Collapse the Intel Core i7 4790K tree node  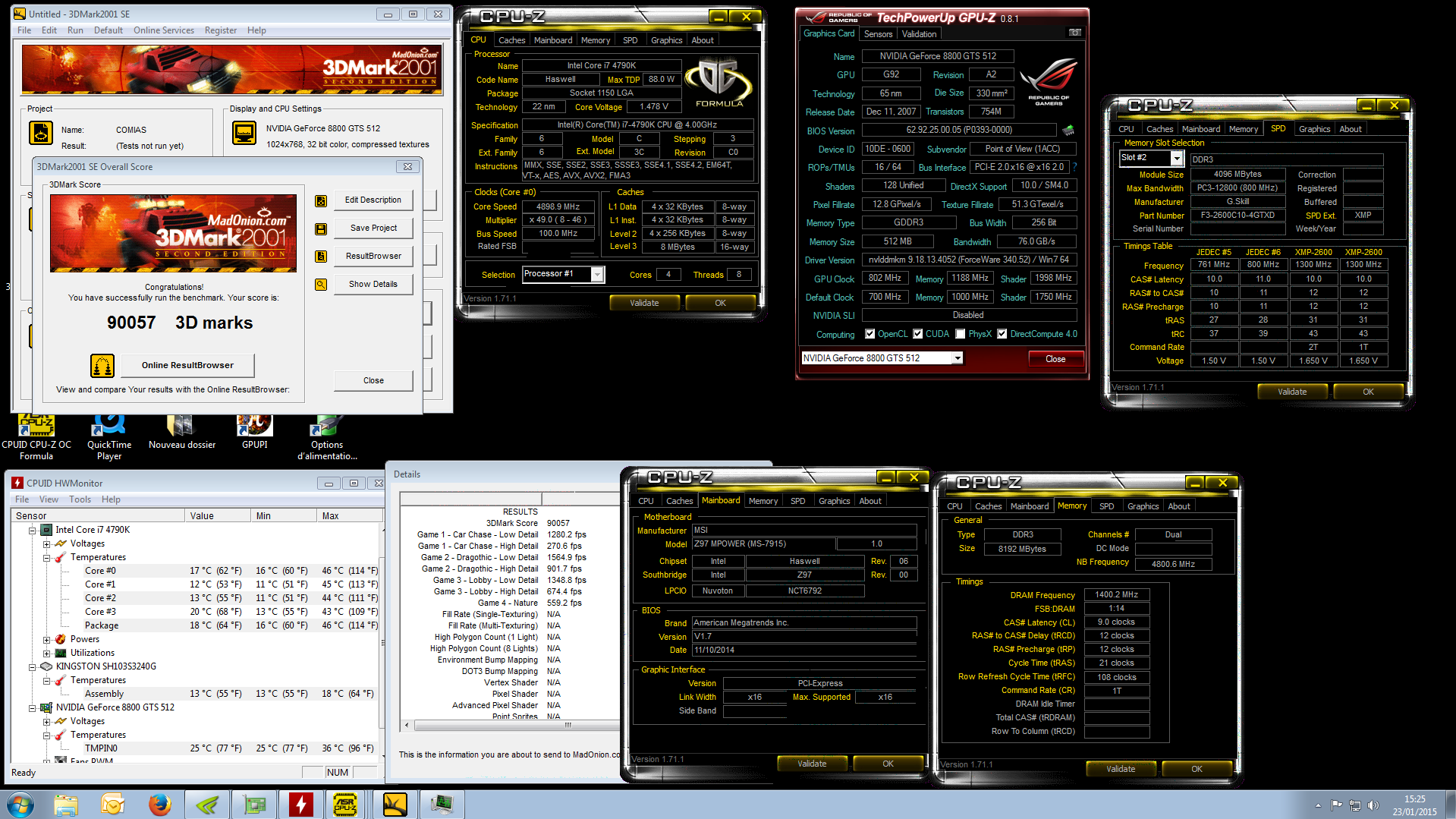pyautogui.click(x=33, y=531)
